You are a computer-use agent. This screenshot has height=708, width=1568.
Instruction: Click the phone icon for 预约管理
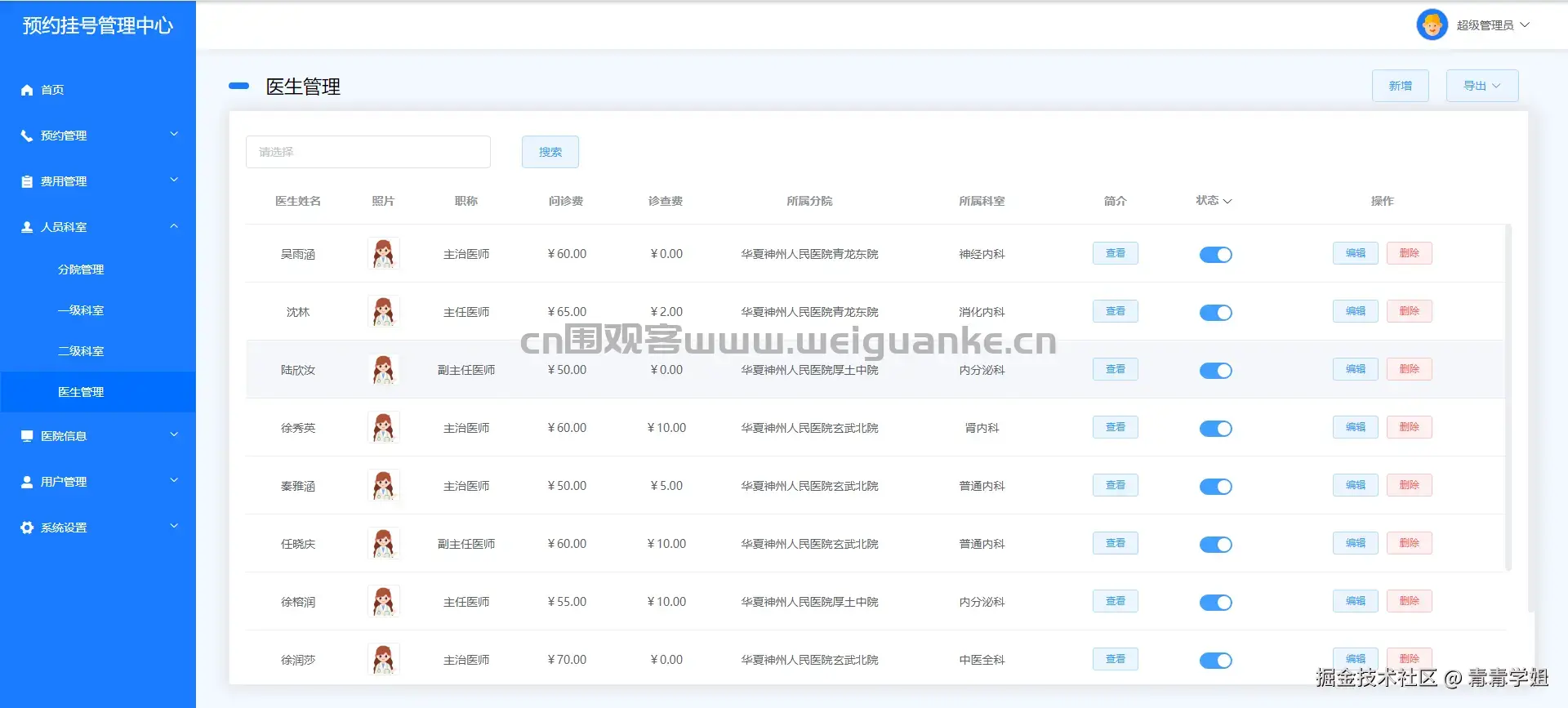[x=27, y=136]
